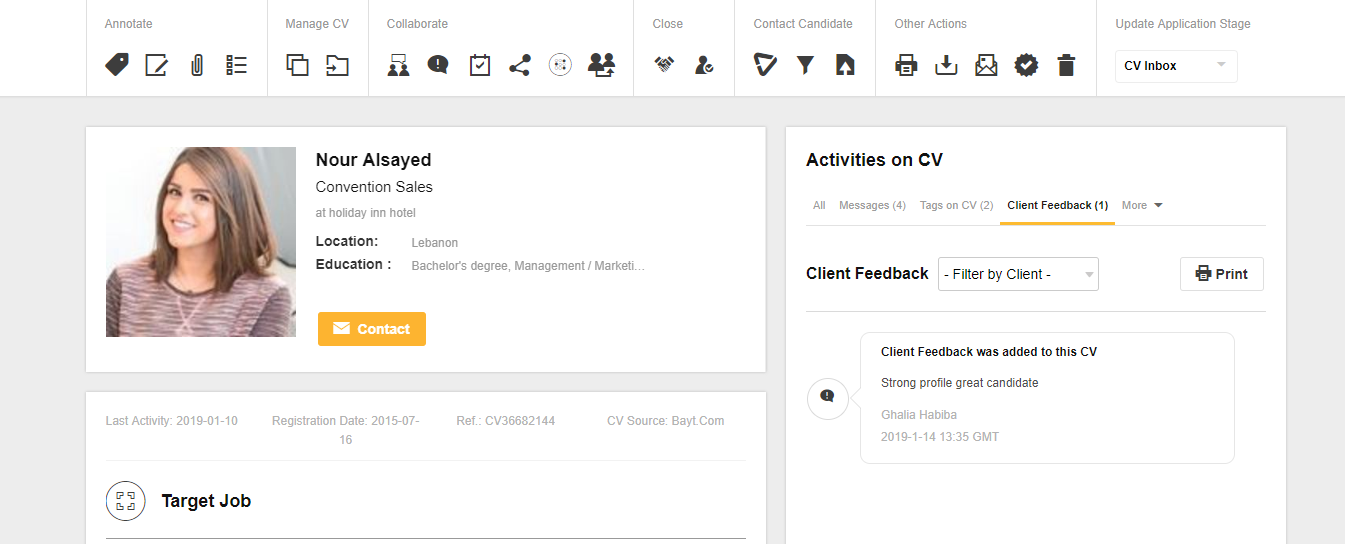Screen dimensions: 1345x544
Task: Click the paperclip attachment icon
Action: click(x=197, y=66)
